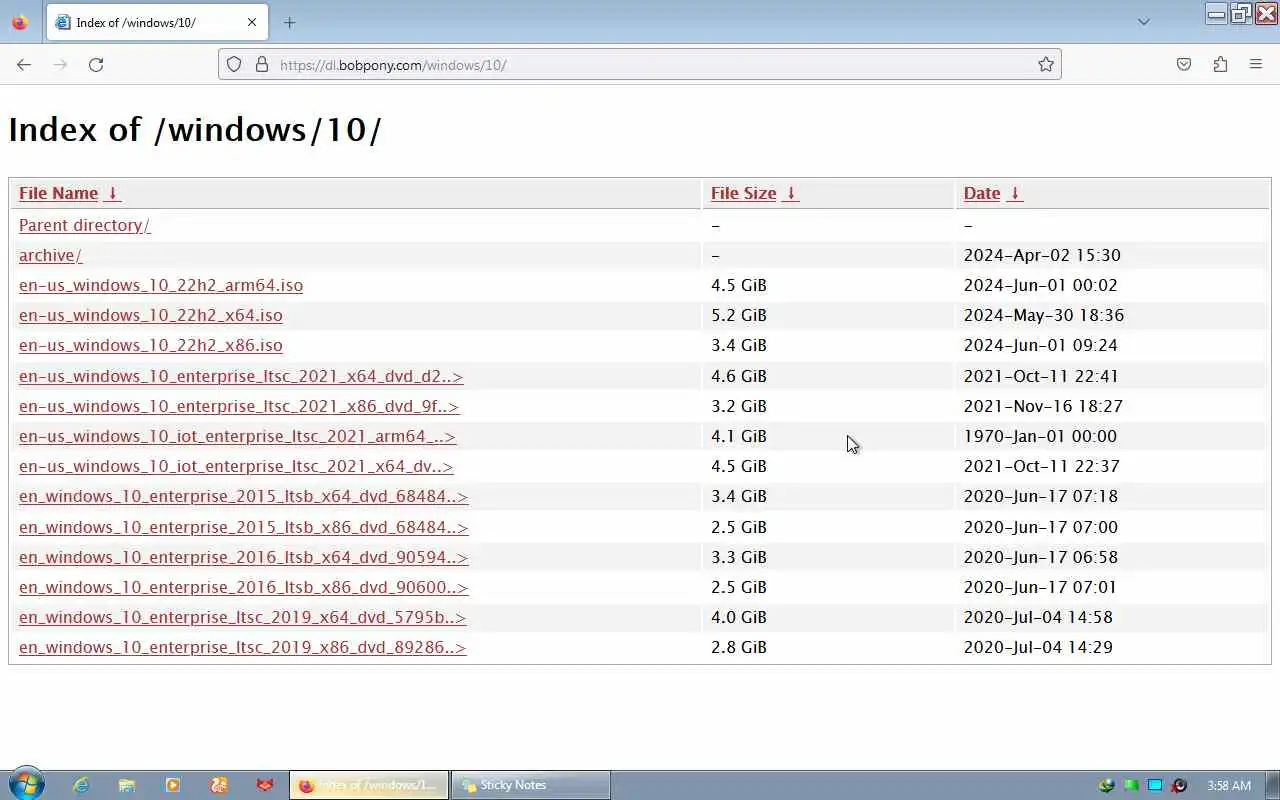The image size is (1280, 800).
Task: Open enterprise_ltsc_2019_x64_dvd_5795b link
Action: tap(242, 617)
